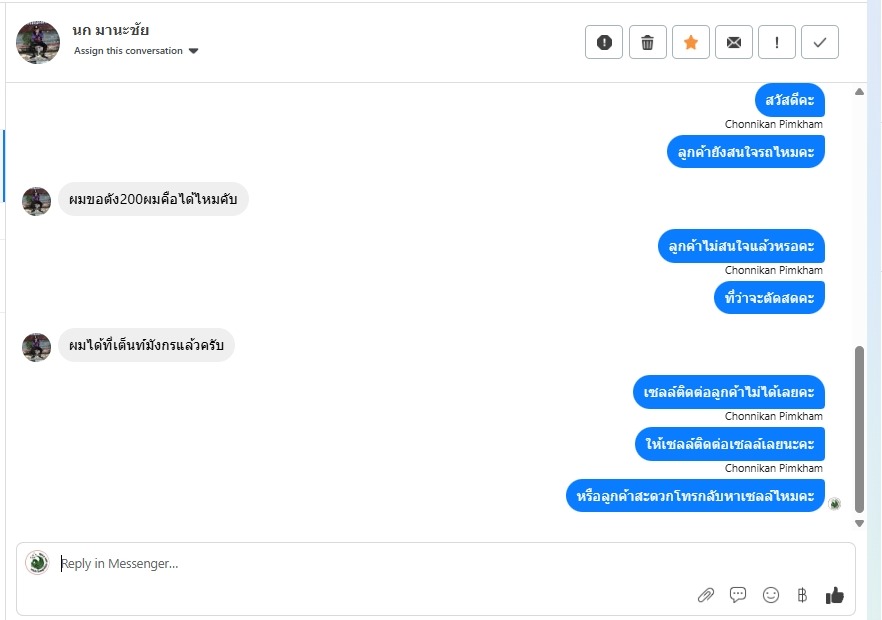Image resolution: width=882 pixels, height=620 pixels.
Task: Open saved replies speech bubble icon
Action: (738, 595)
